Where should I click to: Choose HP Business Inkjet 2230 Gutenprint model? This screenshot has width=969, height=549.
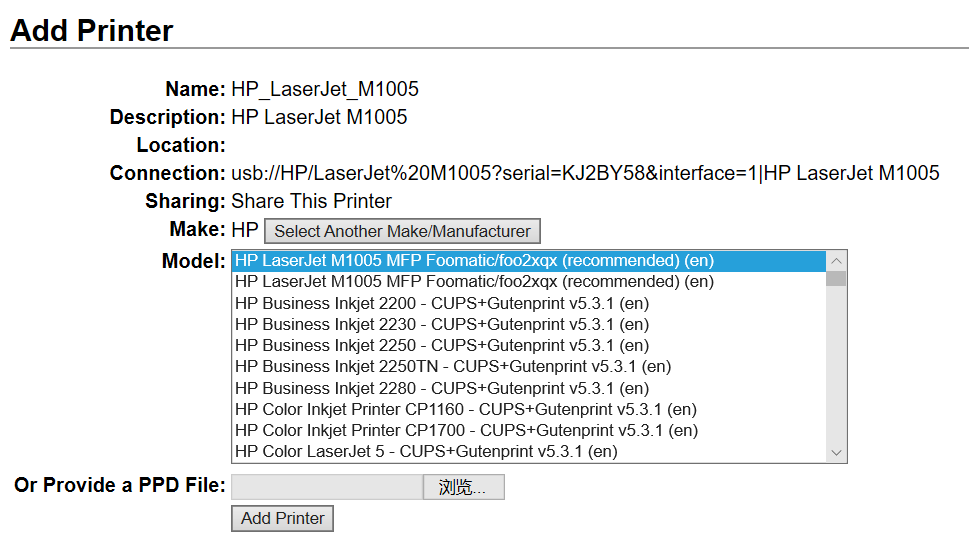point(529,325)
